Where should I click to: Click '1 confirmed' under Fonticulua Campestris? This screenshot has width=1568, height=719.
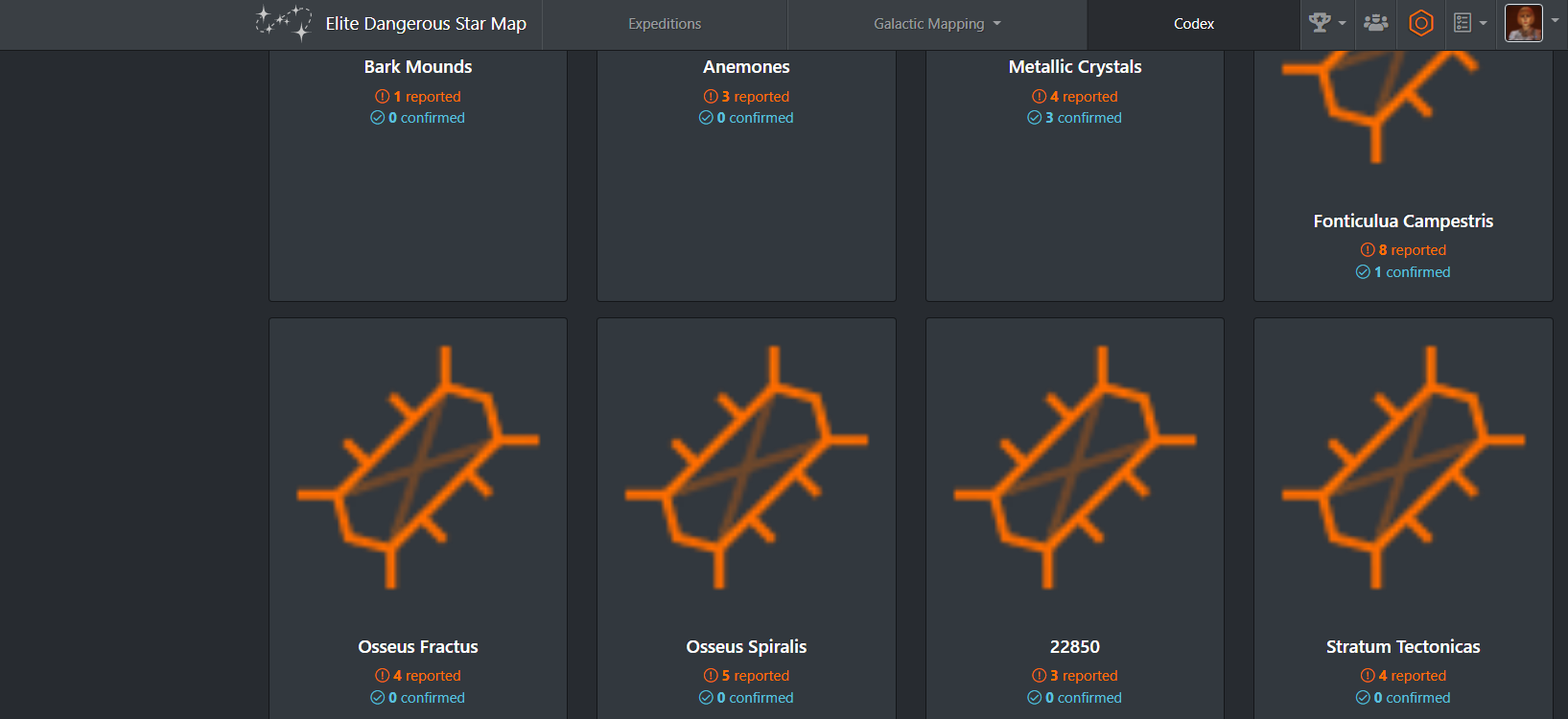click(1403, 272)
